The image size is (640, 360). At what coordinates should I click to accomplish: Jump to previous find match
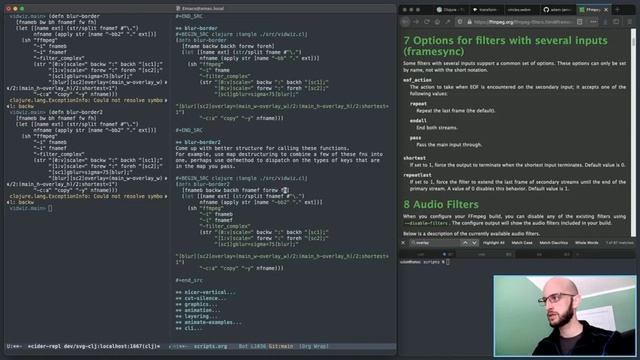click(465, 243)
